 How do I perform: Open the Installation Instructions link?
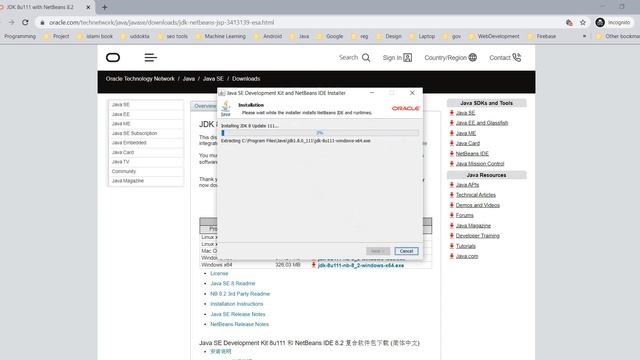(237, 304)
